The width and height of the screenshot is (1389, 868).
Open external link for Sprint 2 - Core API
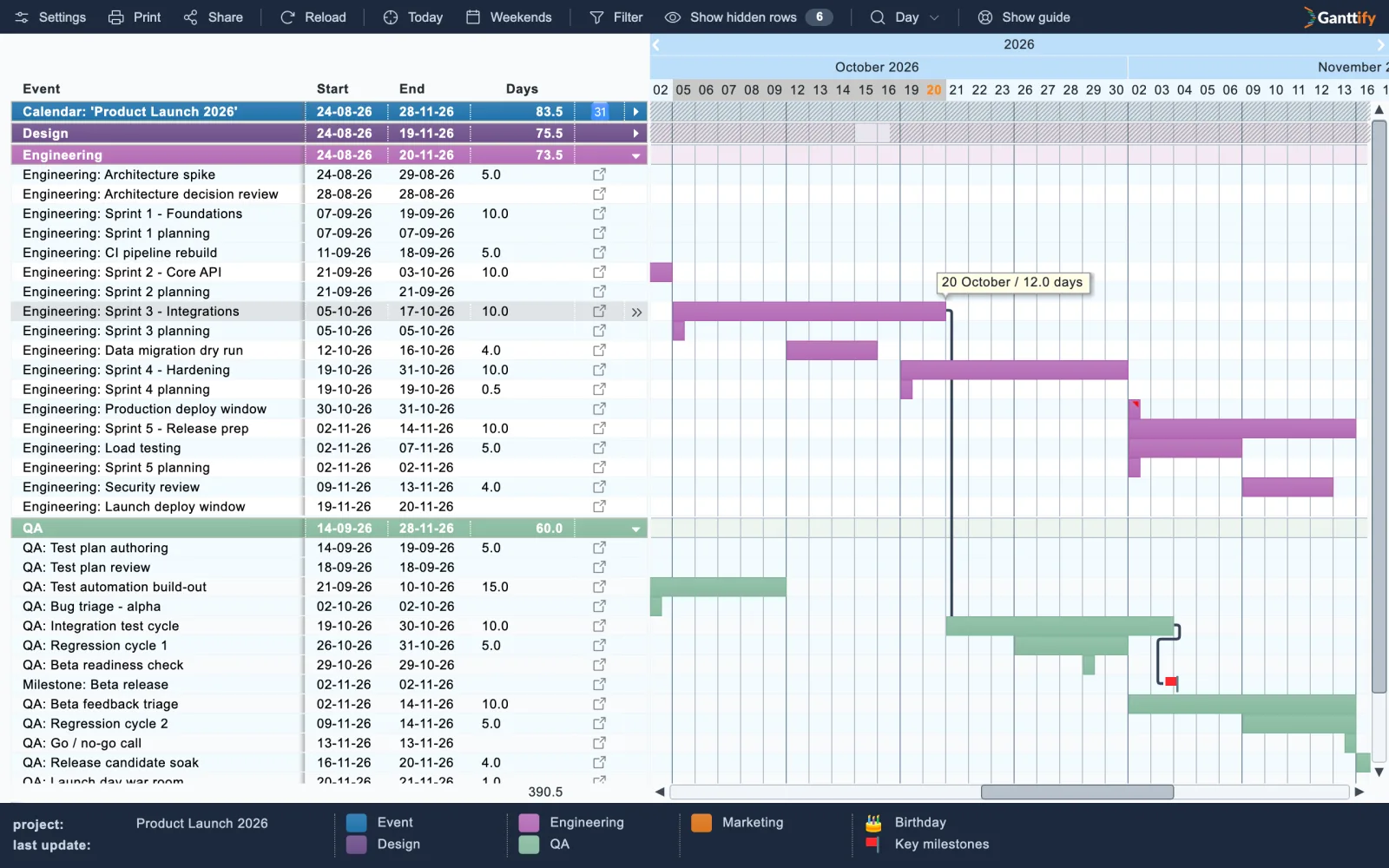[x=599, y=273]
